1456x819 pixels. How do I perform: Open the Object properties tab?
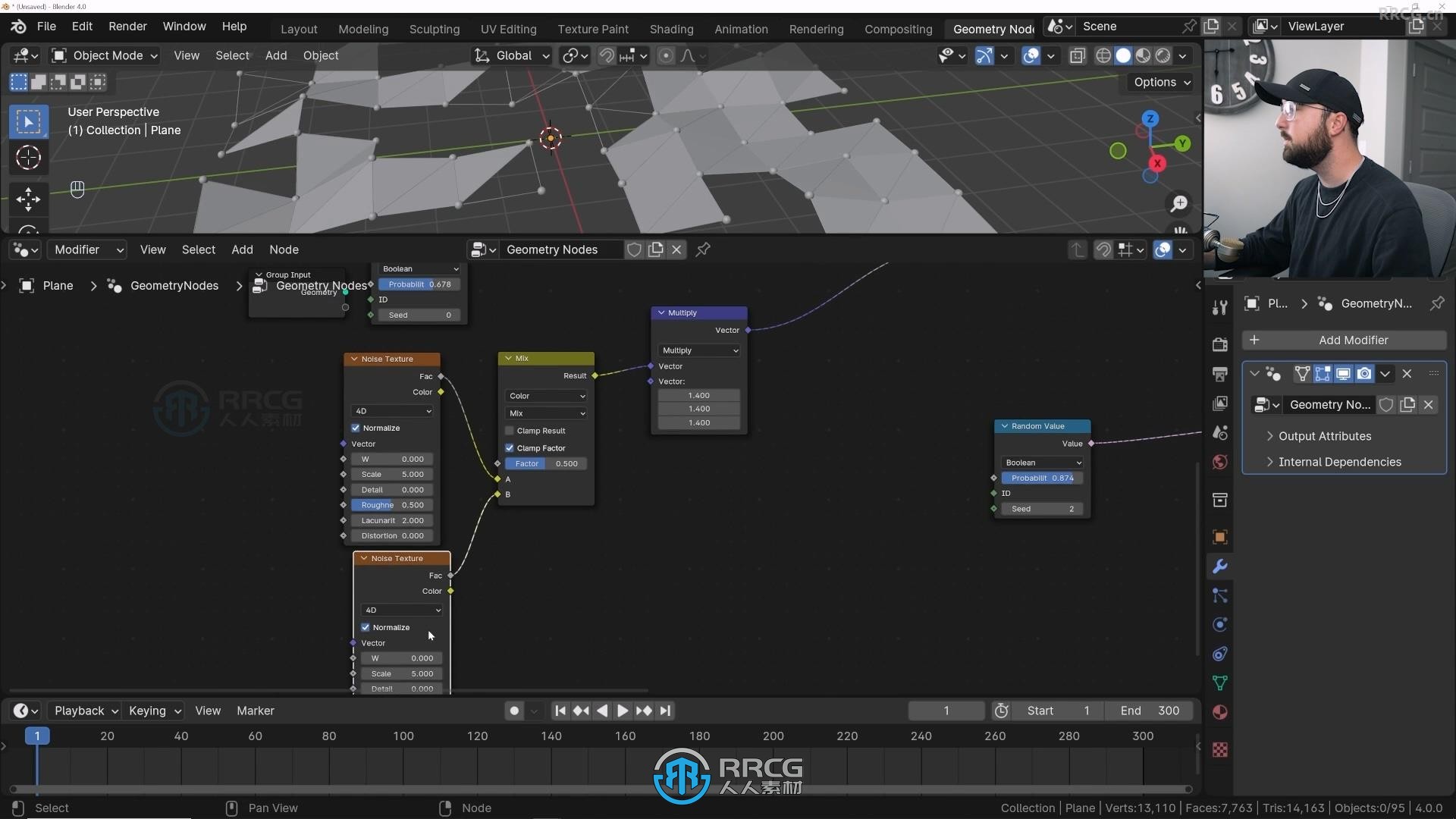pyautogui.click(x=1219, y=537)
